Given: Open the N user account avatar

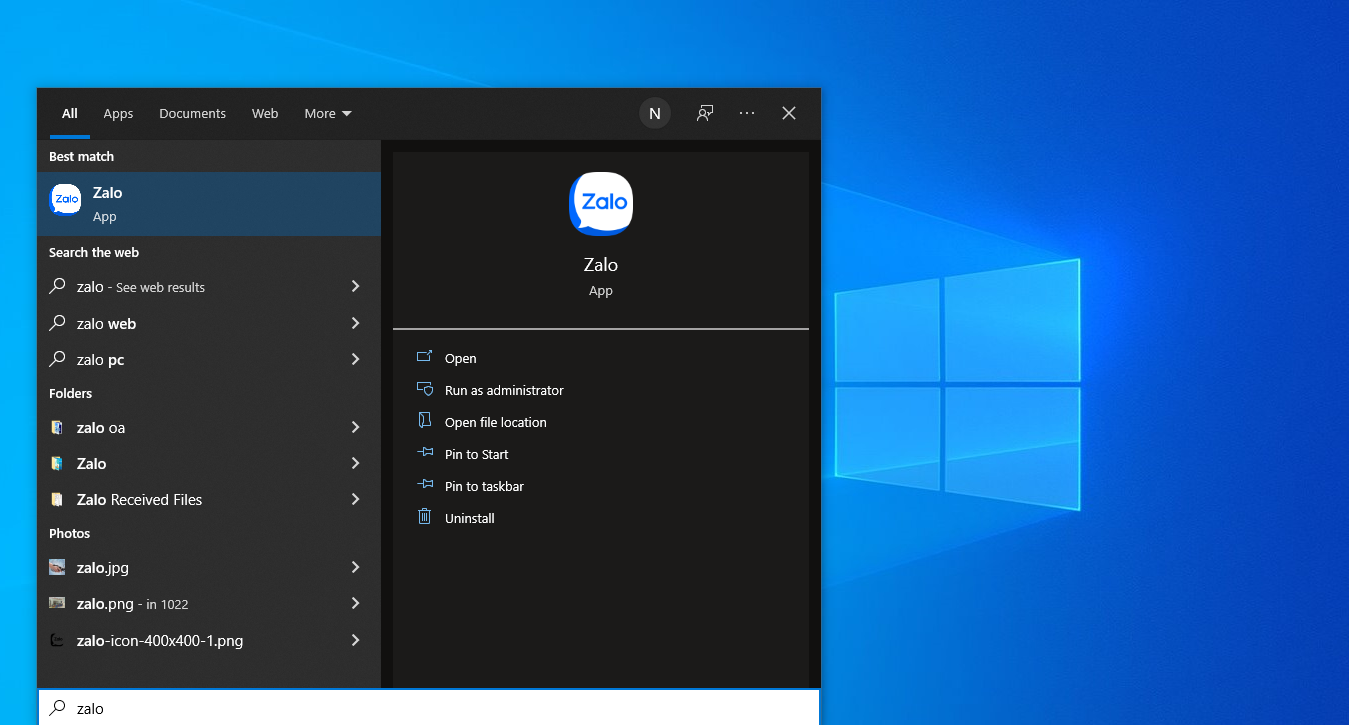Looking at the screenshot, I should tap(655, 113).
